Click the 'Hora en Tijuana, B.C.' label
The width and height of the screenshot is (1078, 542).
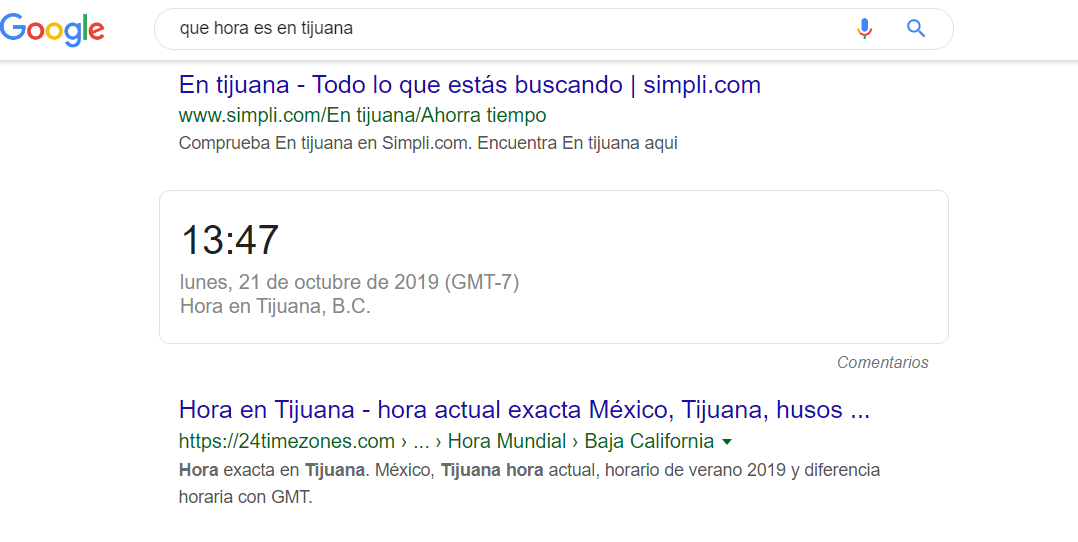tap(275, 307)
